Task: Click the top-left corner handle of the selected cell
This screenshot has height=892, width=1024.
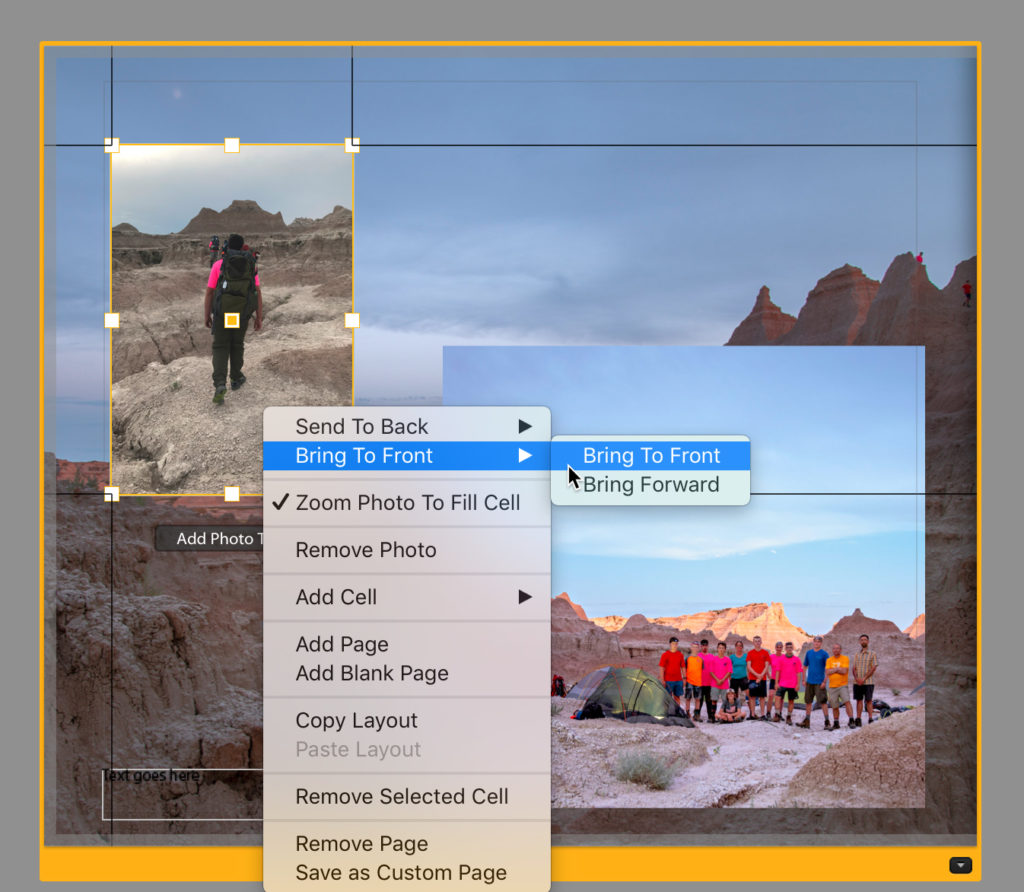Action: point(112,146)
